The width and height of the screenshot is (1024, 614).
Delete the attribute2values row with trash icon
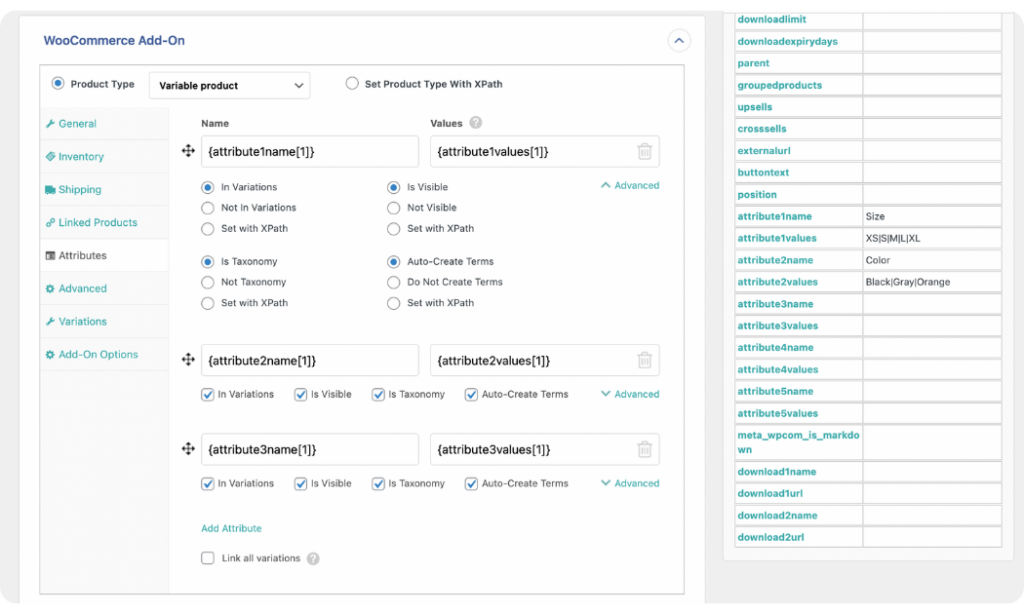(645, 361)
